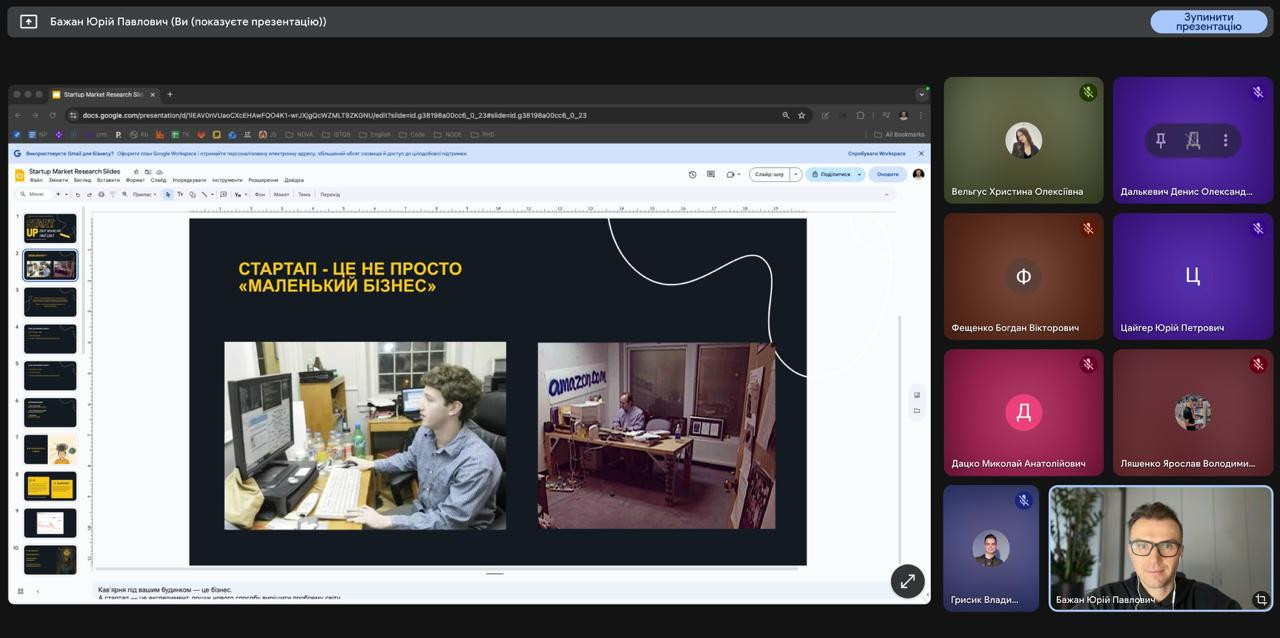Pin Далькевич Денис's video tile

pyautogui.click(x=1160, y=141)
